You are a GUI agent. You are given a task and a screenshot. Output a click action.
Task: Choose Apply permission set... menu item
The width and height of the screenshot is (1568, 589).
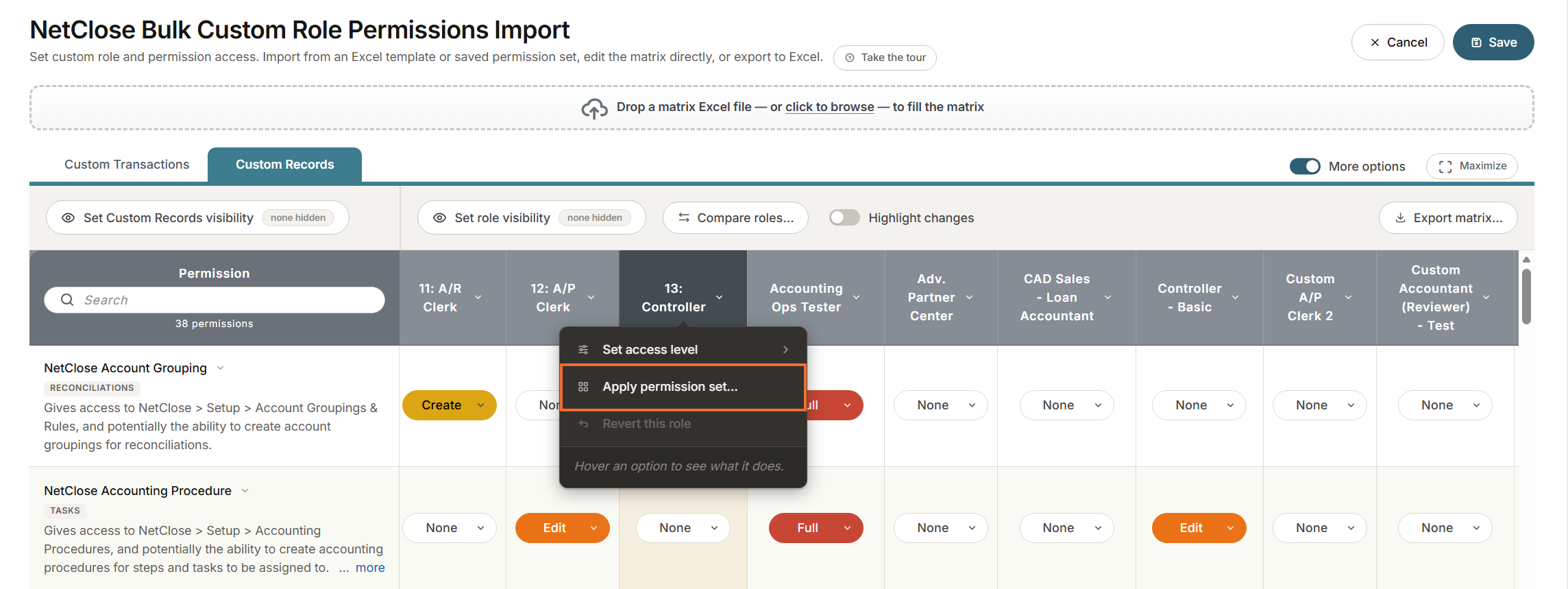pyautogui.click(x=683, y=387)
